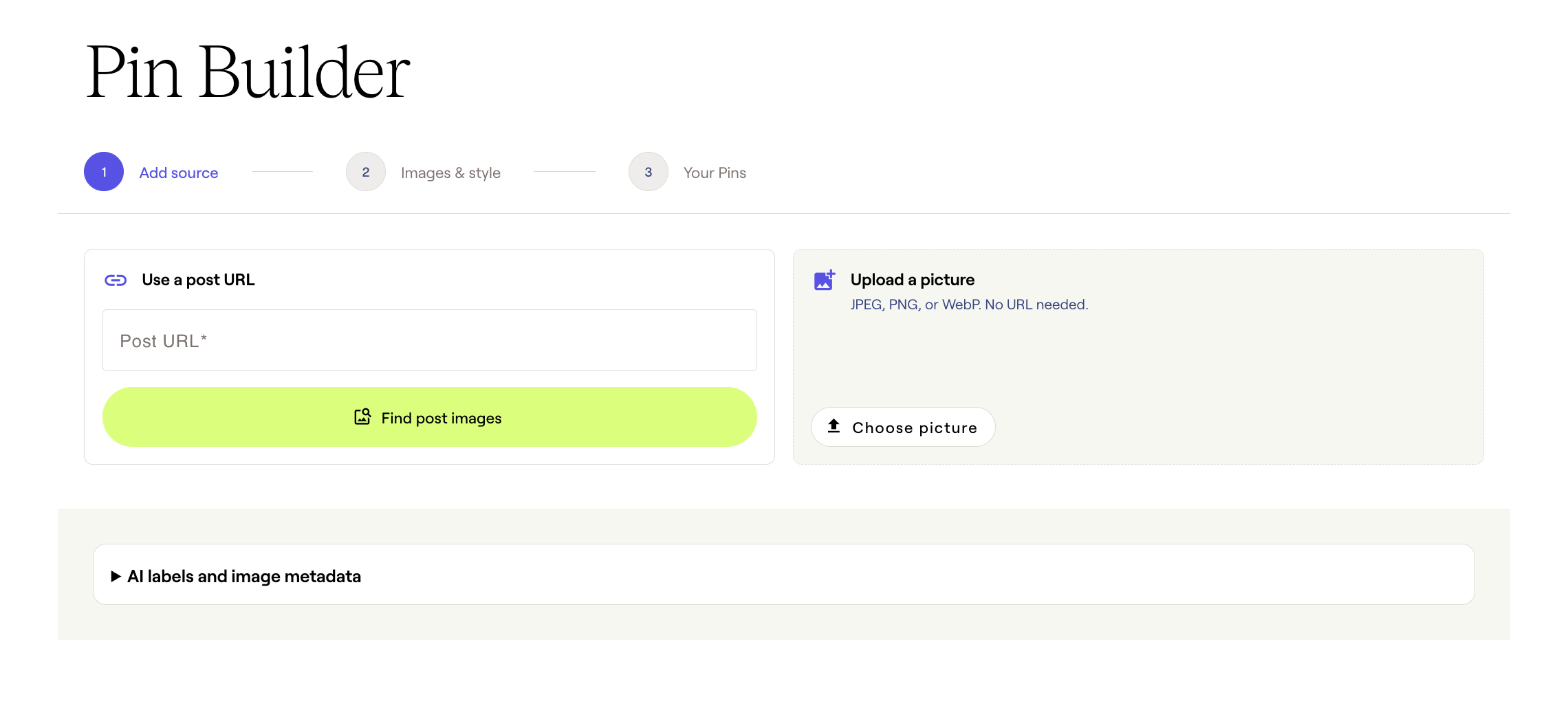Select step 1 circle in the stepper
This screenshot has width=1568, height=708.
pos(104,172)
